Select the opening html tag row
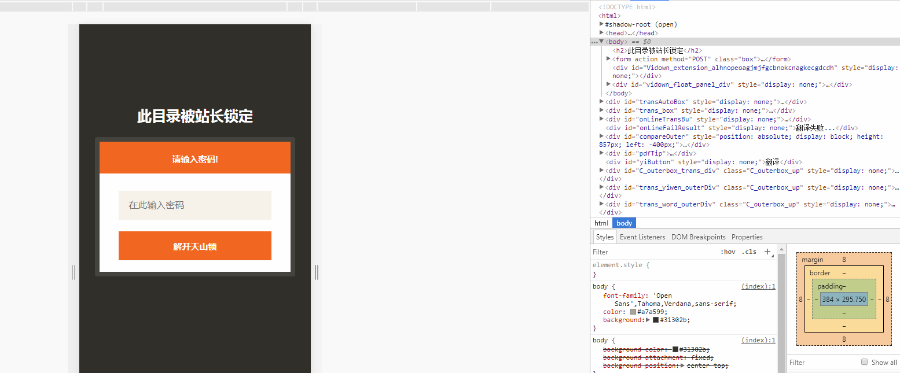 tap(609, 16)
